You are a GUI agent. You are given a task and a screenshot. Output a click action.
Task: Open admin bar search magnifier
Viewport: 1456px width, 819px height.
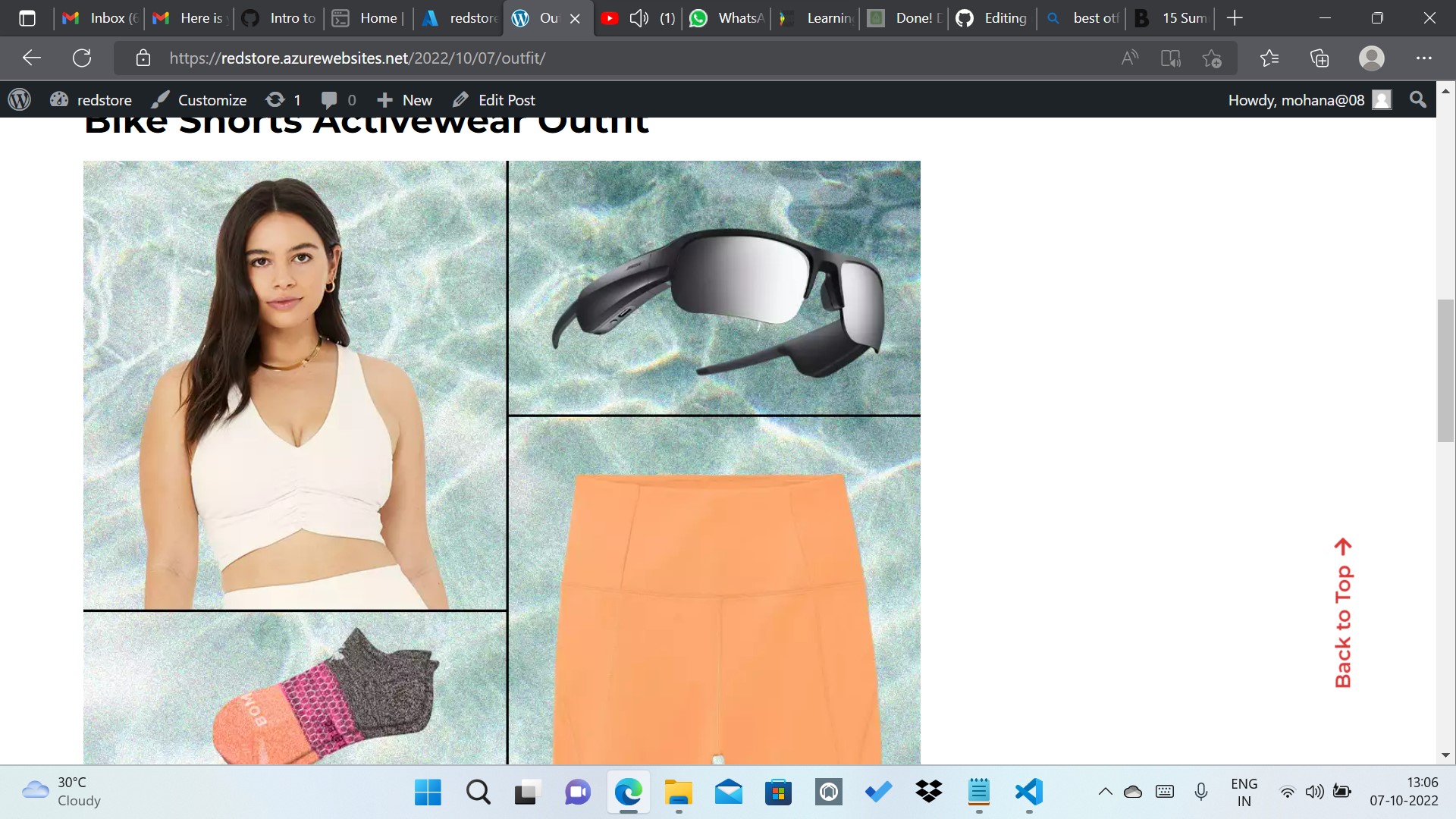pos(1417,99)
